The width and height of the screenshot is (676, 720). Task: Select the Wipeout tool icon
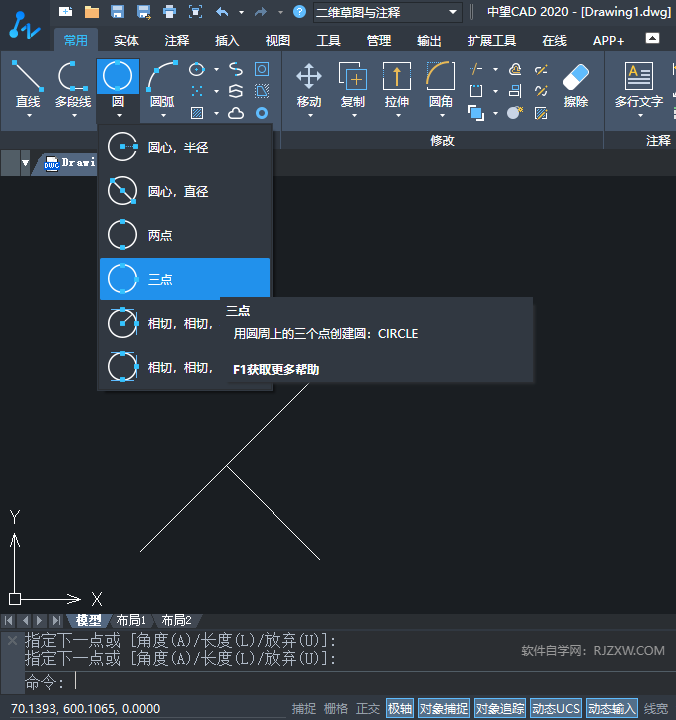click(262, 91)
